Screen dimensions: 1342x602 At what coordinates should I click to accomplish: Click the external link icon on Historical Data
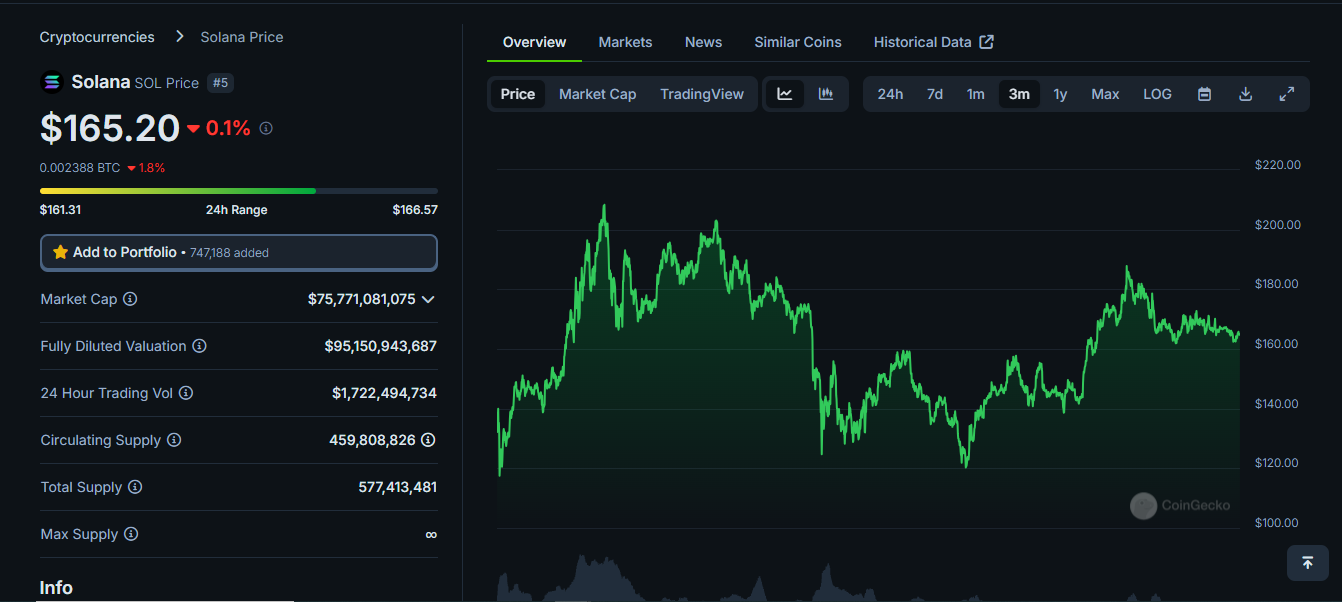pos(987,42)
